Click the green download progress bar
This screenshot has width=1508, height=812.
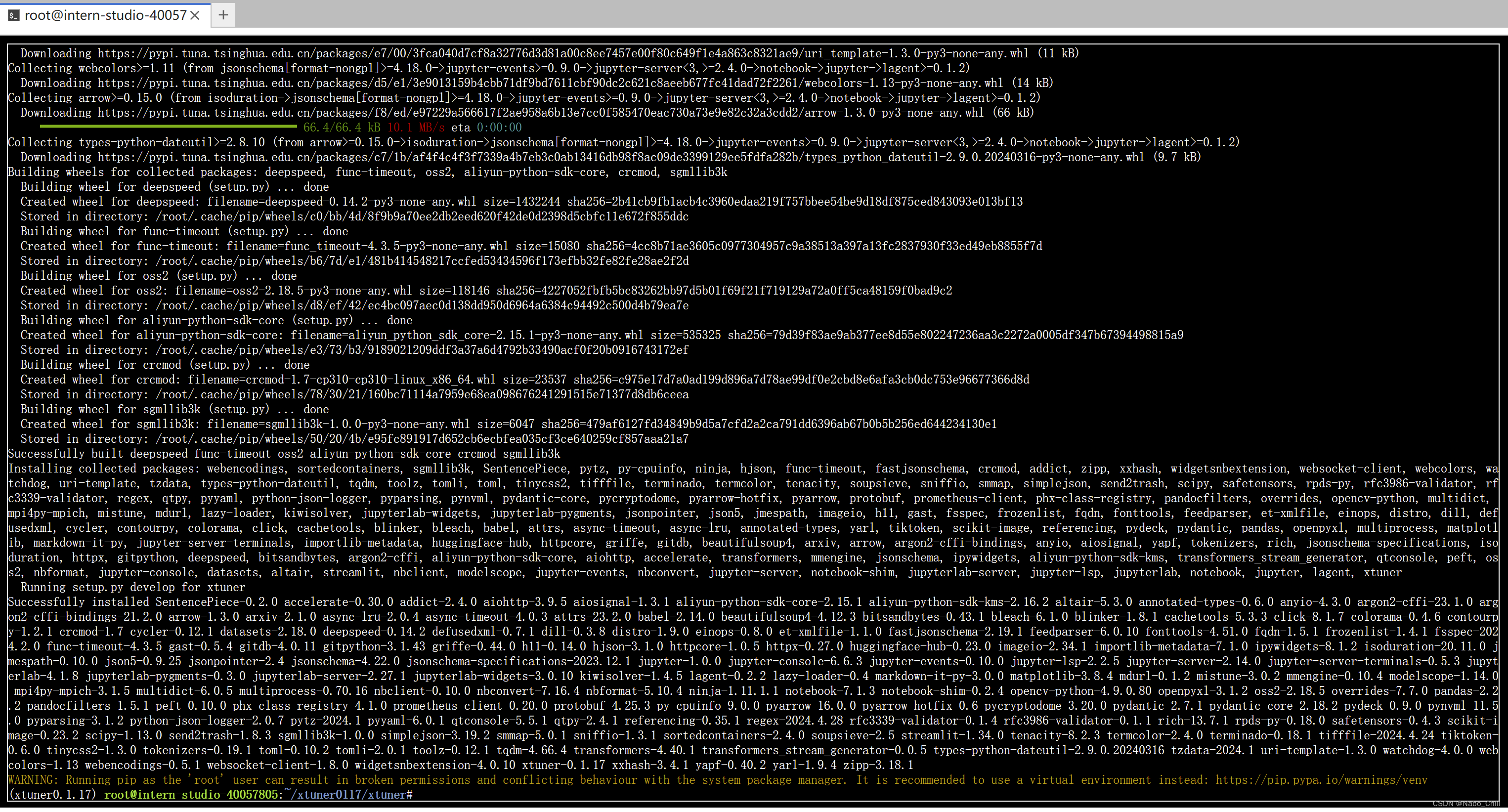(168, 127)
